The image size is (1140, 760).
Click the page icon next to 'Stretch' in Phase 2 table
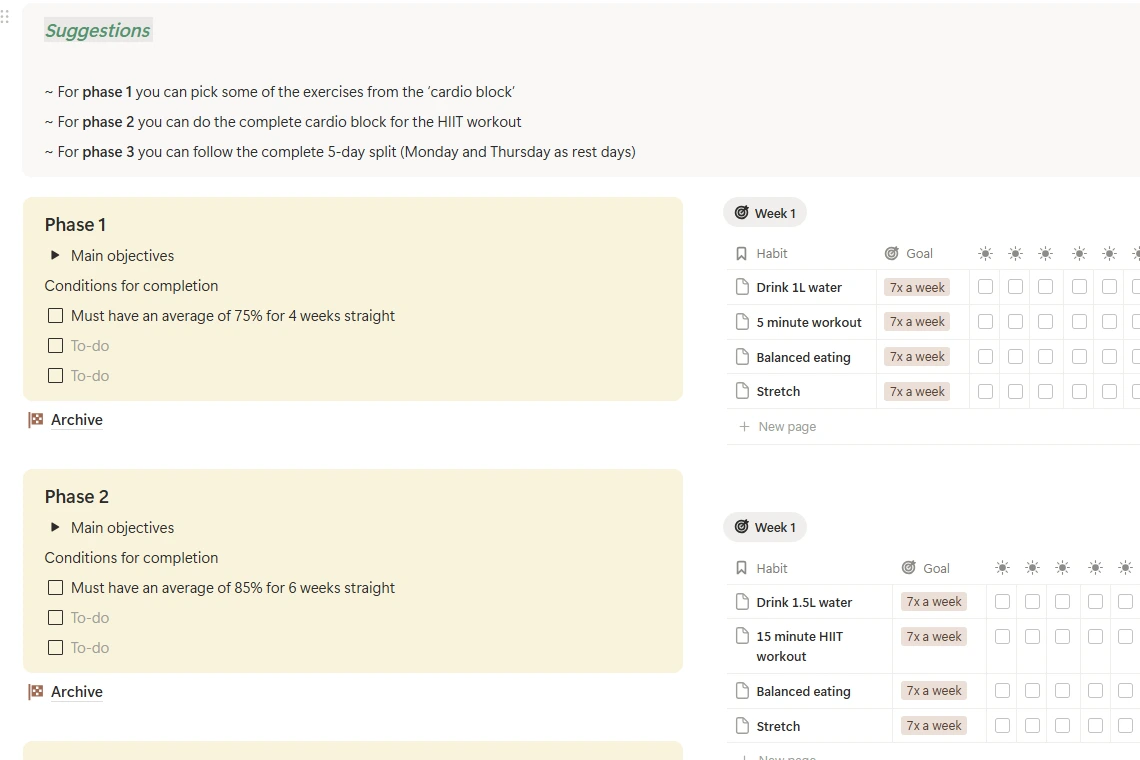coord(742,726)
